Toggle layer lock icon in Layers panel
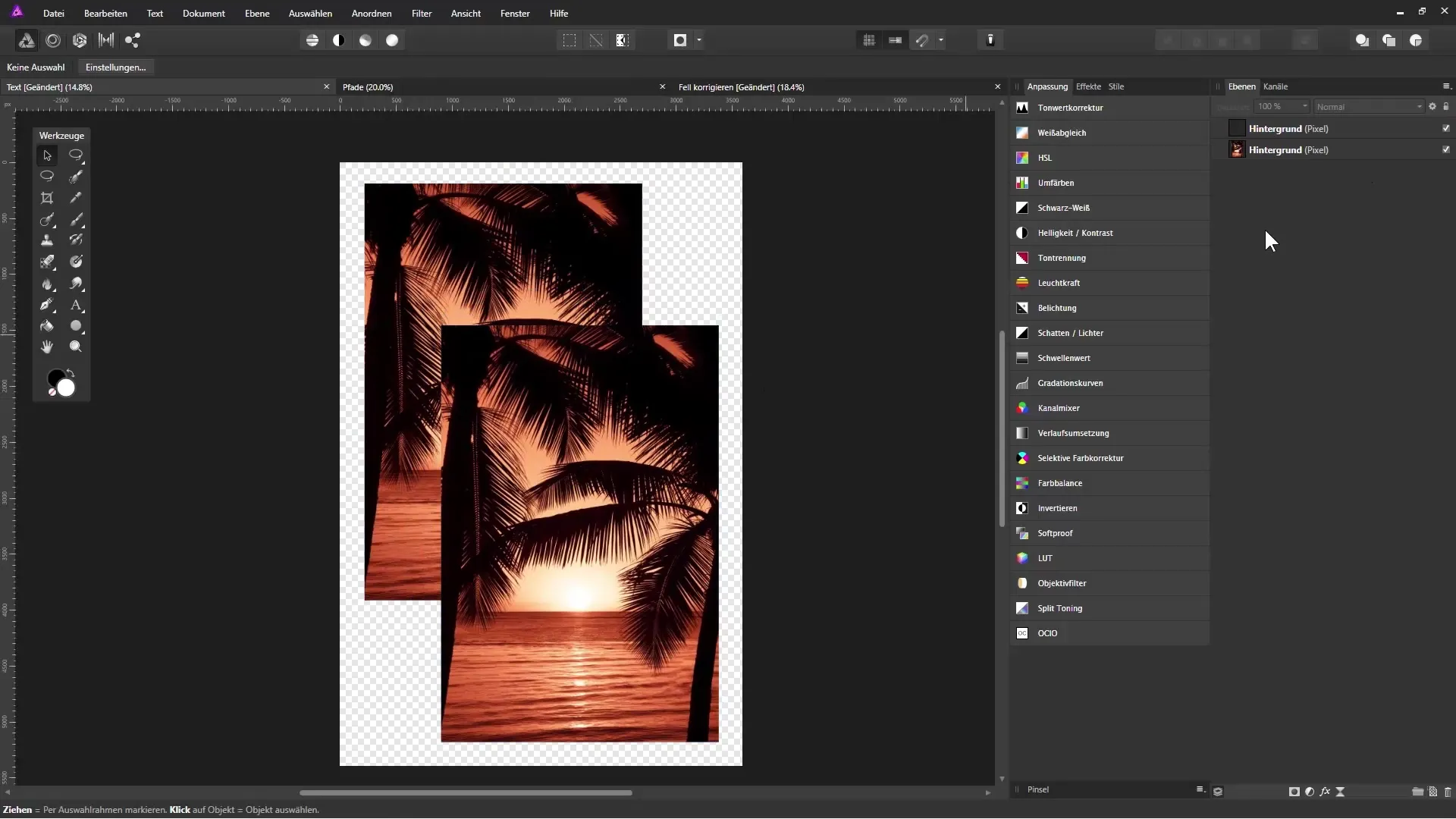This screenshot has width=1456, height=819. click(x=1446, y=106)
